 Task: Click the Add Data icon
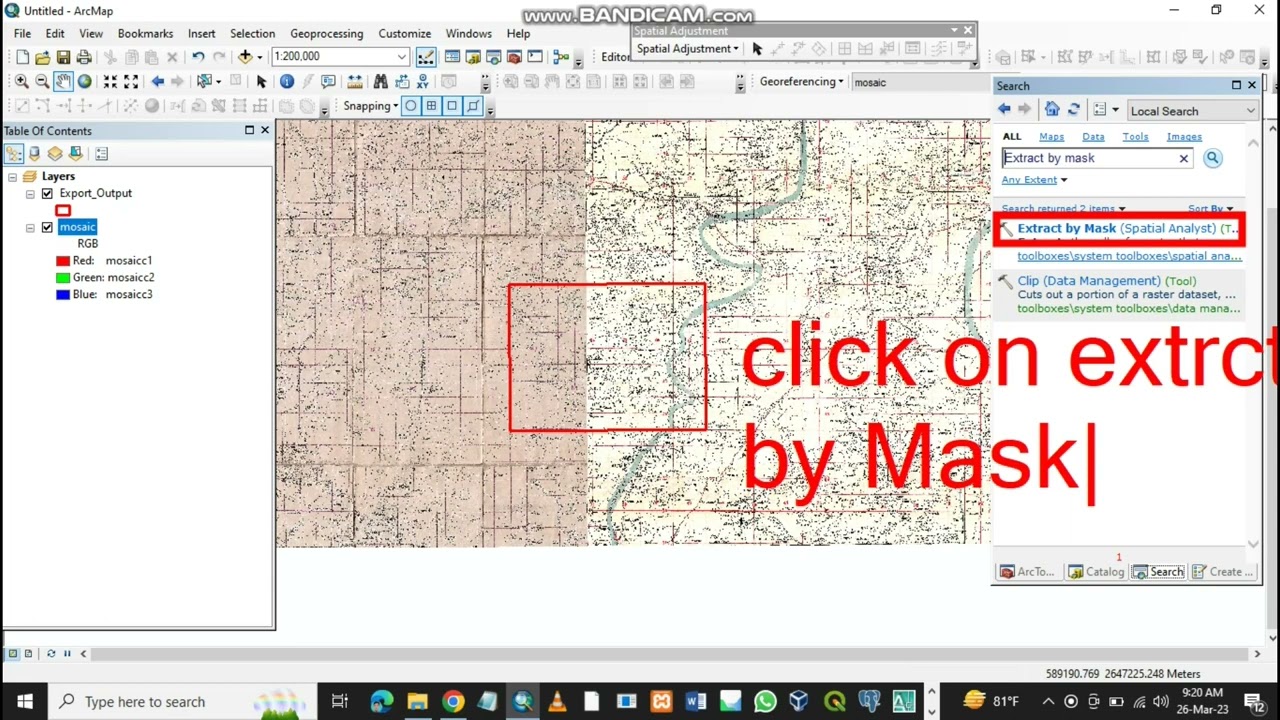click(245, 57)
